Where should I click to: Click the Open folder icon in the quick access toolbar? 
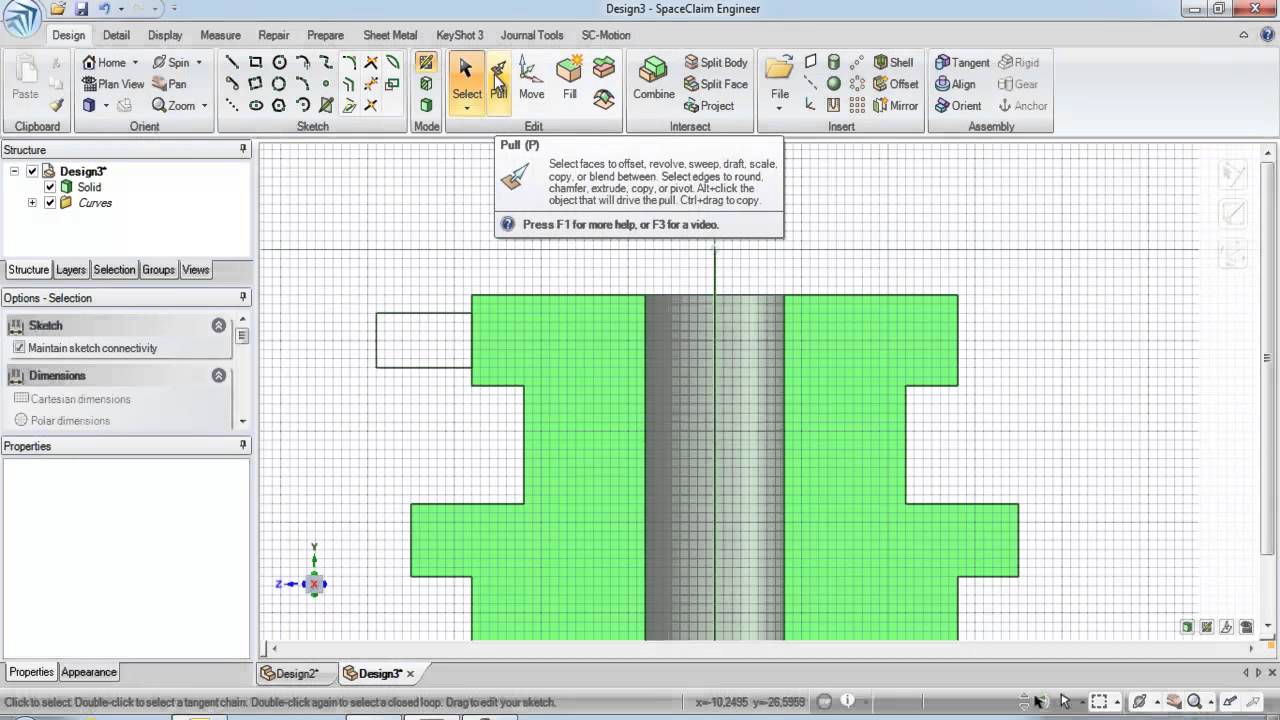tap(59, 9)
